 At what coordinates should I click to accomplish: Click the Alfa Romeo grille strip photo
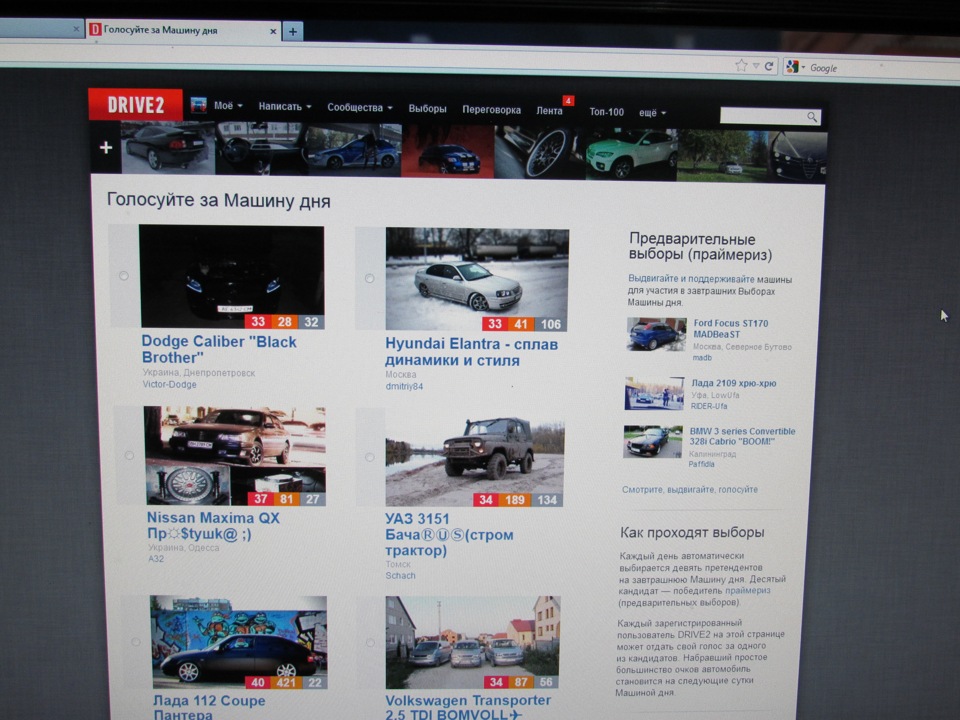click(x=798, y=157)
